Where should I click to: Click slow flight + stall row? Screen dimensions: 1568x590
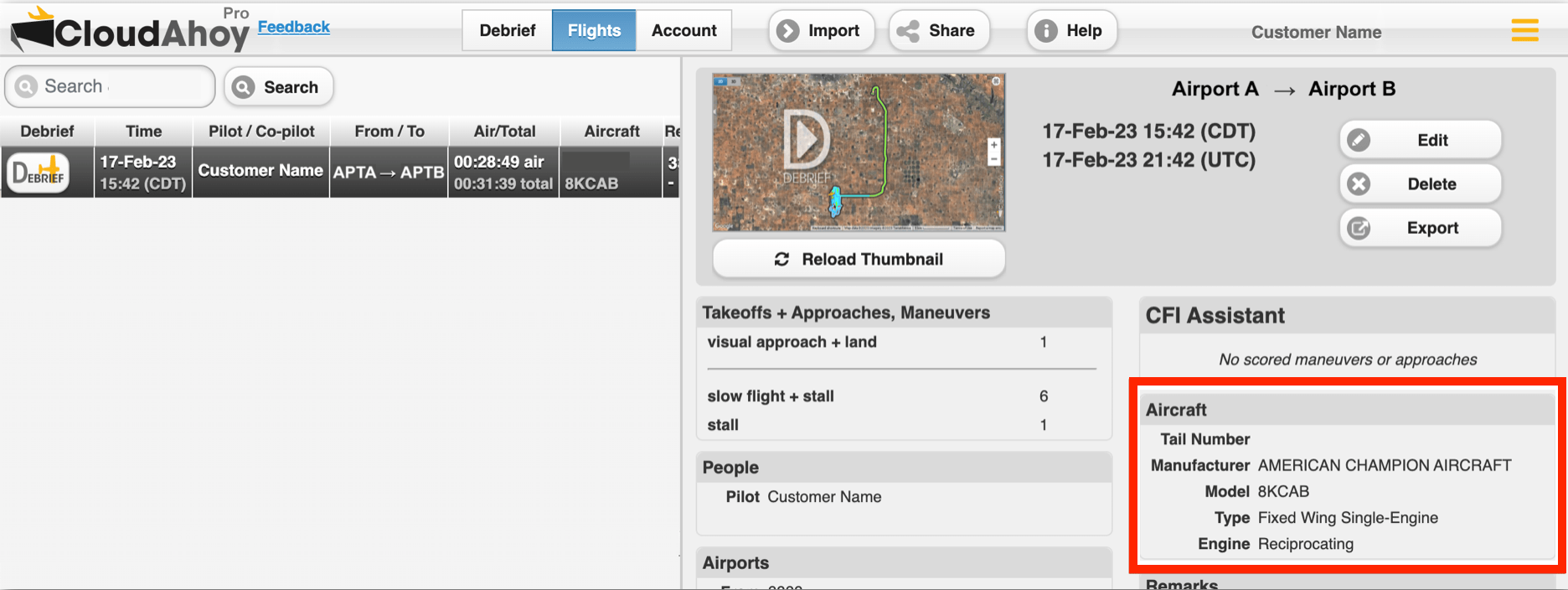(x=903, y=396)
